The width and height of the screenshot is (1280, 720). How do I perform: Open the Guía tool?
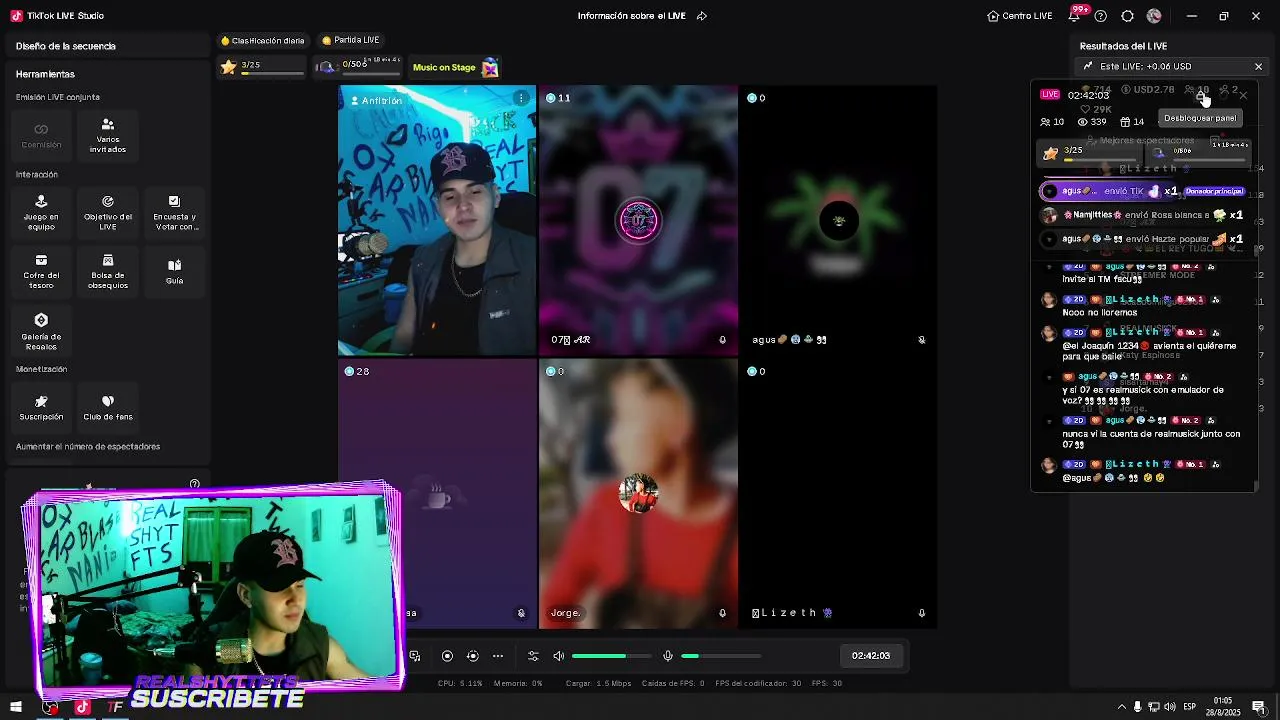(174, 272)
